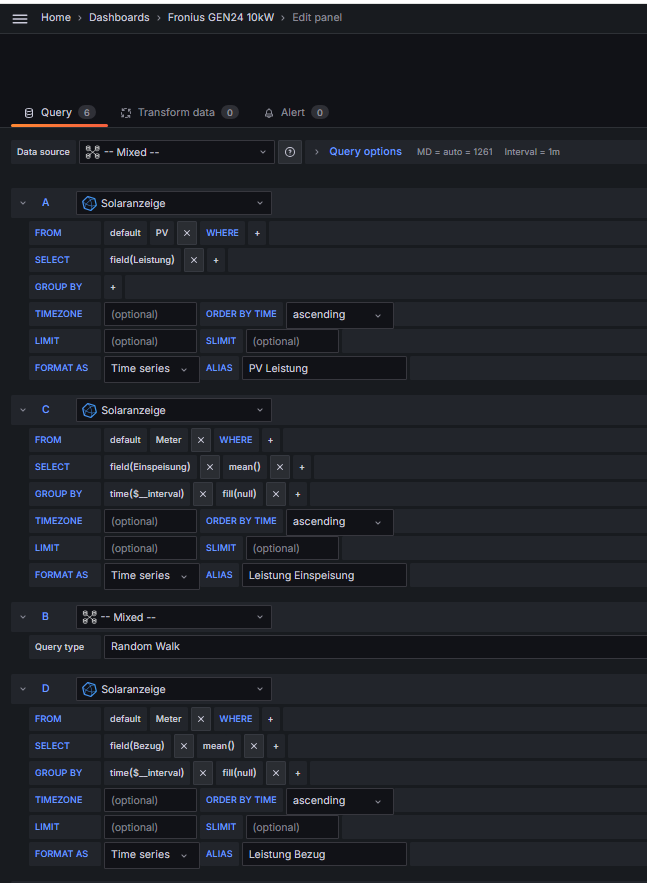Remove fill(null) from query D GROUP BY
Viewport: 647px width, 883px height.
click(276, 773)
